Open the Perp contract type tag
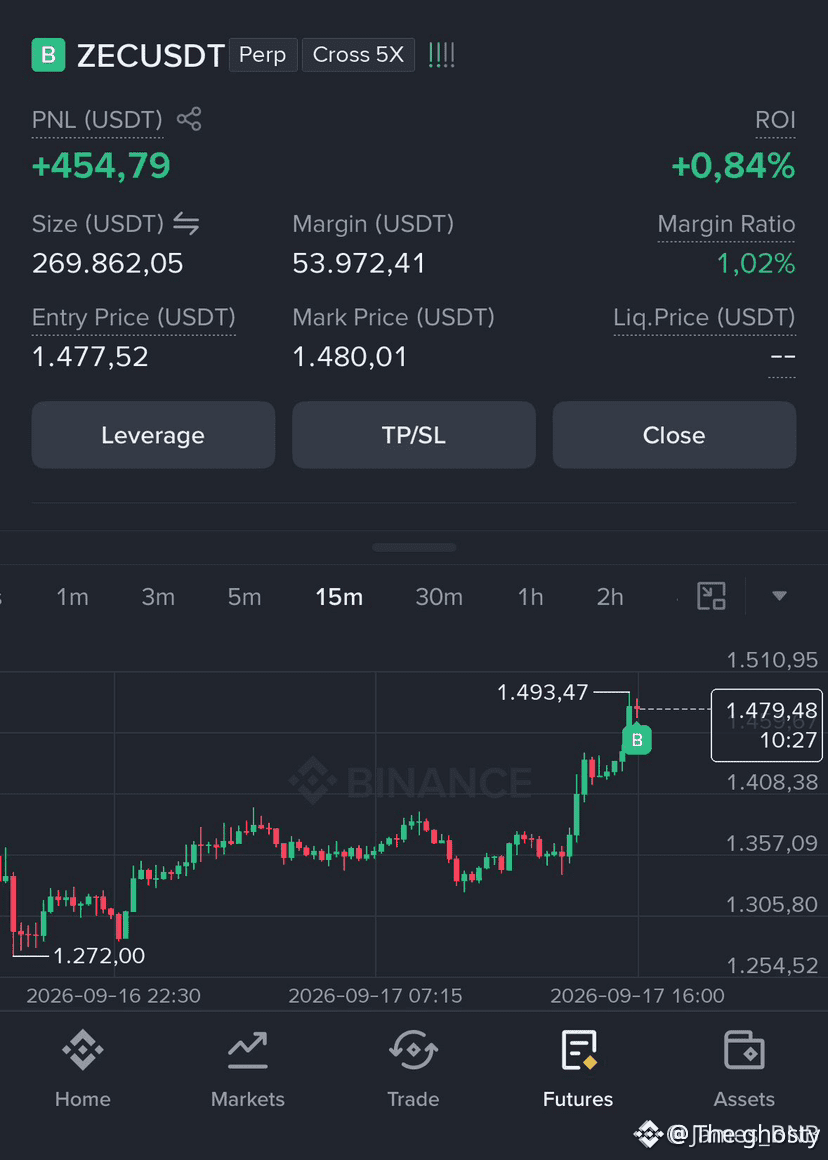 pos(263,55)
